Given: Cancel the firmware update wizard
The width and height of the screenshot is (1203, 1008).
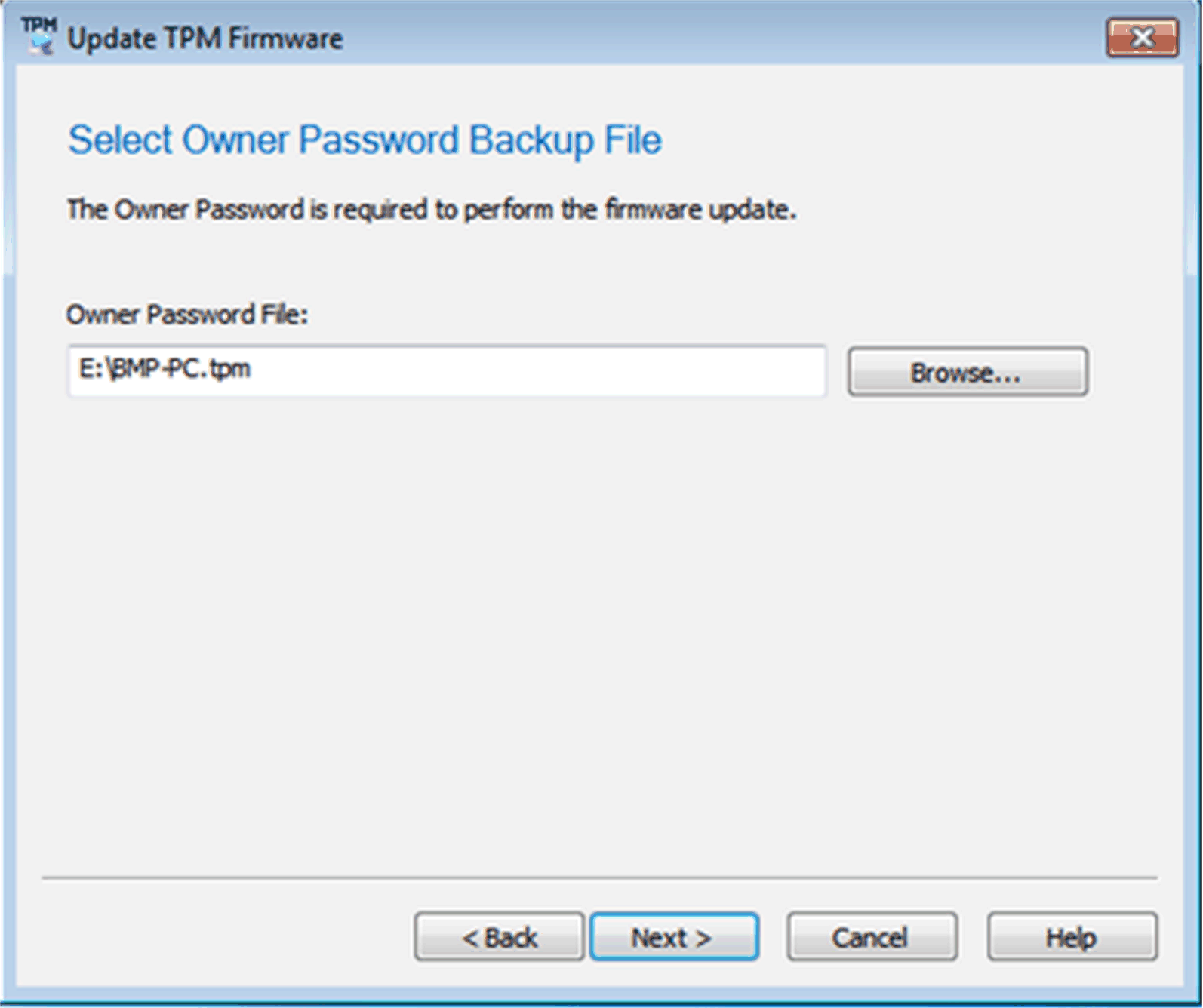Looking at the screenshot, I should coord(872,936).
